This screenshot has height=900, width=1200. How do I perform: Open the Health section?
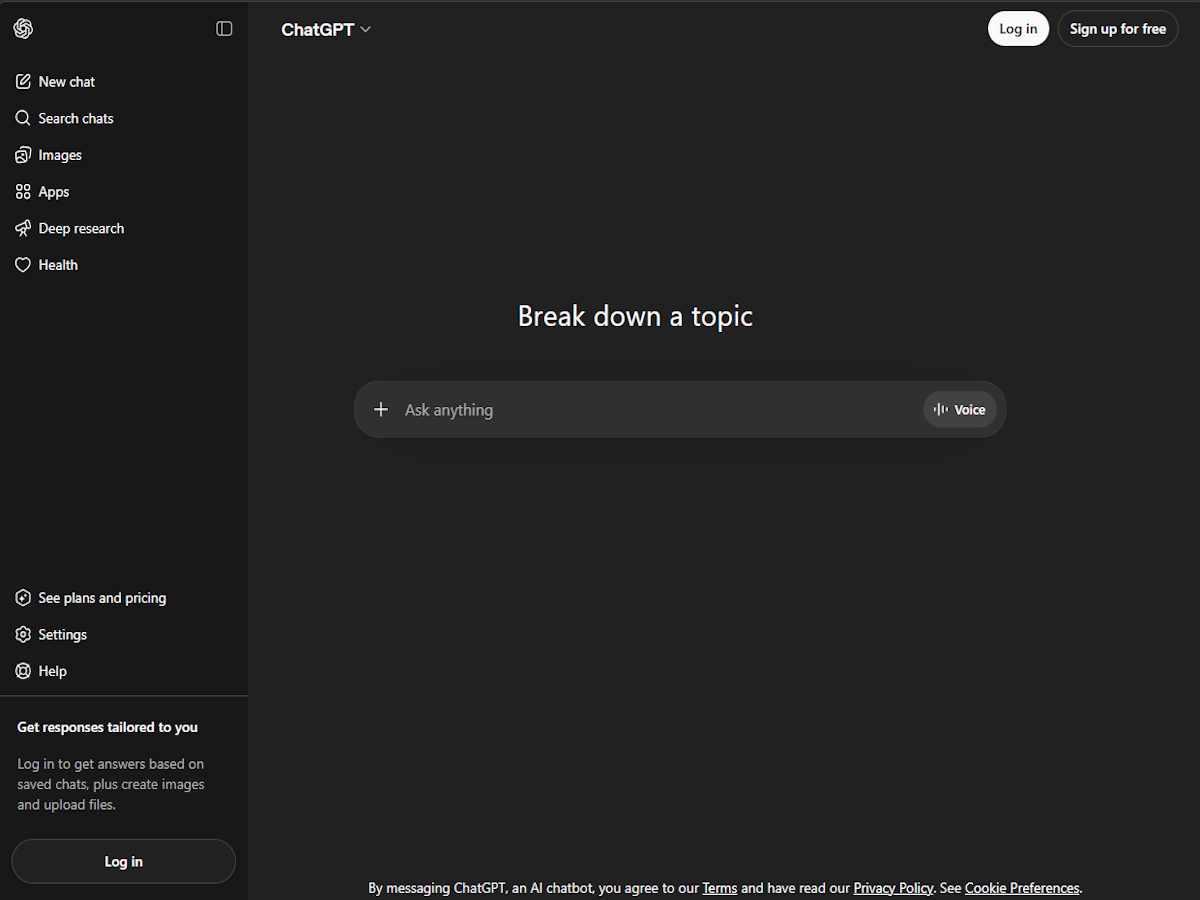(57, 264)
